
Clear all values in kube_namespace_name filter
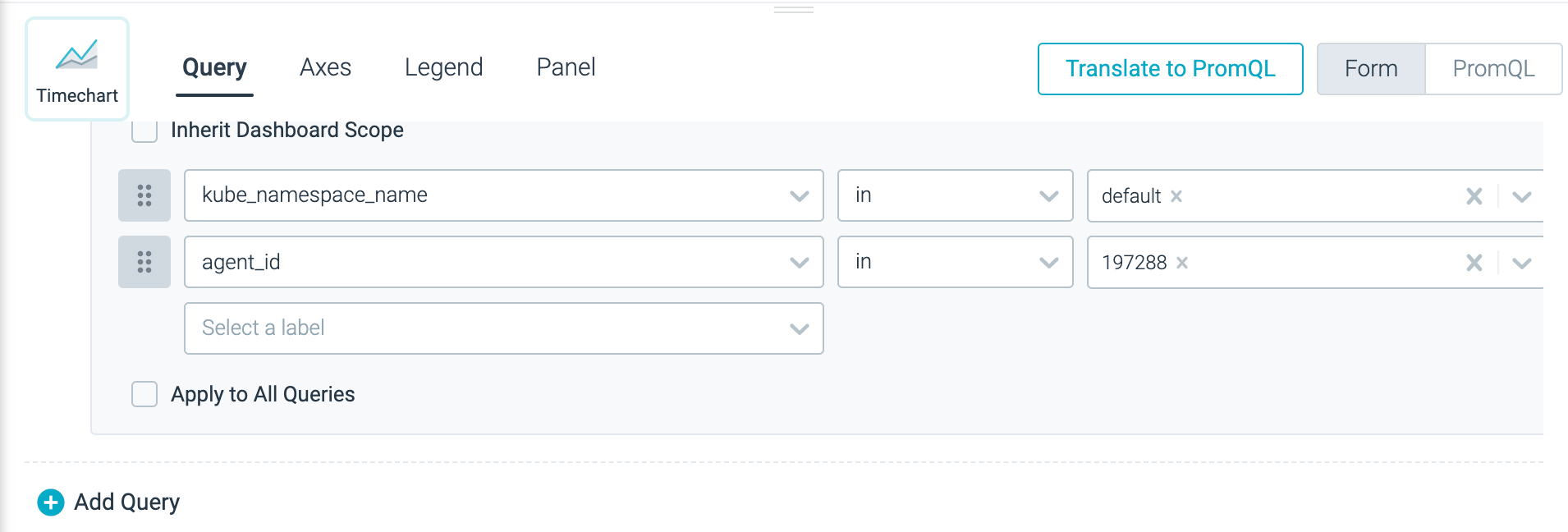coord(1474,196)
